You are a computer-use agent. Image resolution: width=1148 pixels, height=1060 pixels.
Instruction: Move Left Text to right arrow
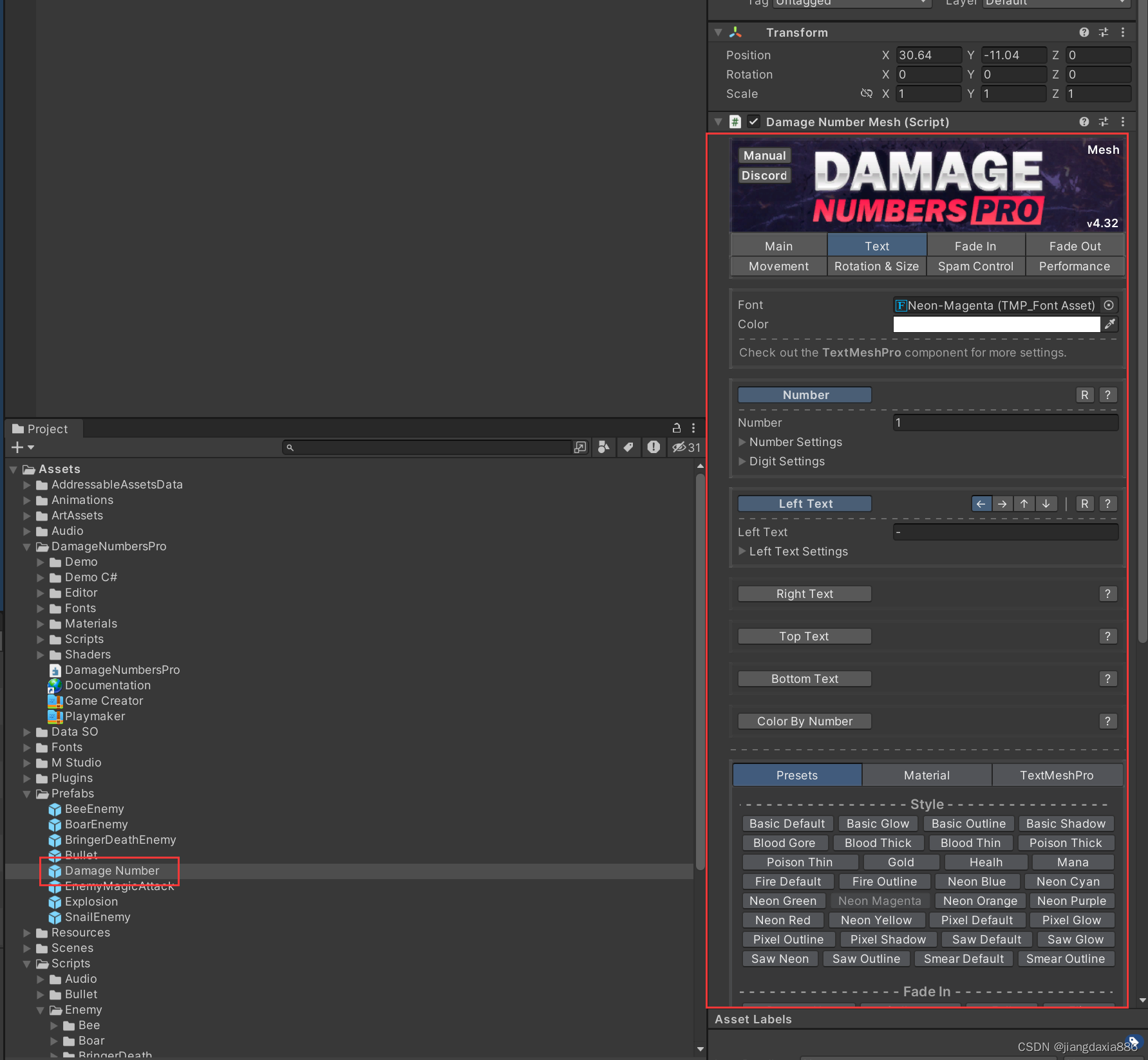click(x=1002, y=503)
